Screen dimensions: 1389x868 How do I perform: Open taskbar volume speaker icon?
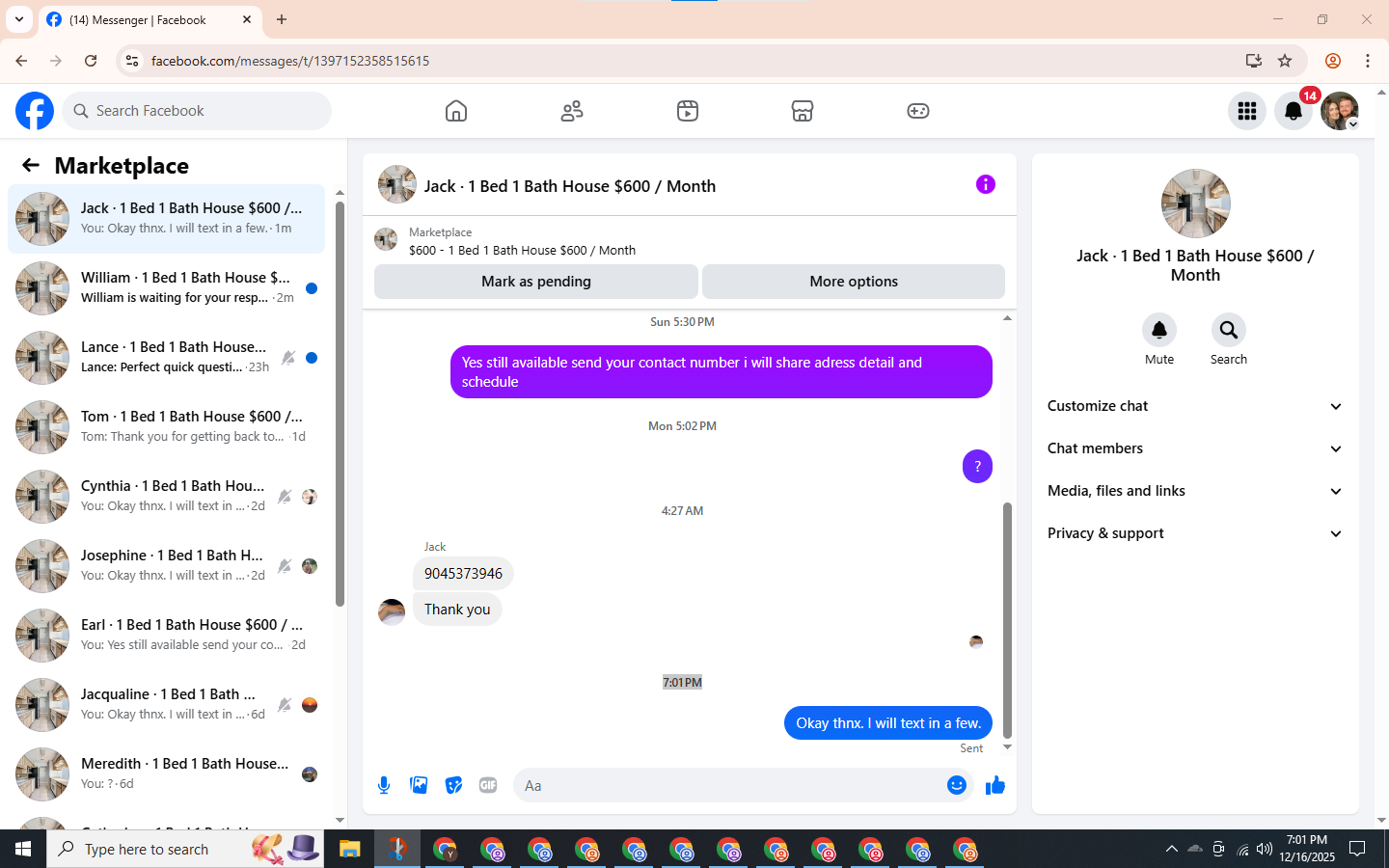pos(1265,849)
